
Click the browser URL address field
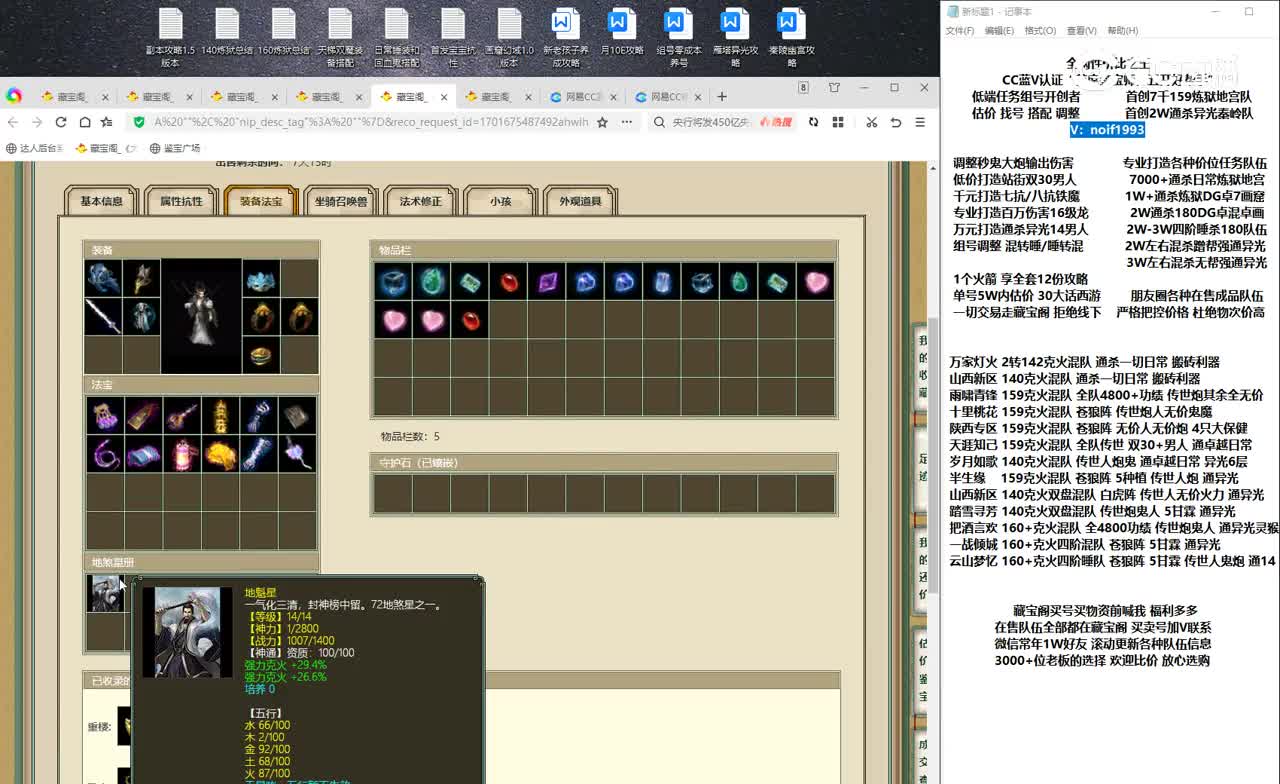click(x=370, y=122)
